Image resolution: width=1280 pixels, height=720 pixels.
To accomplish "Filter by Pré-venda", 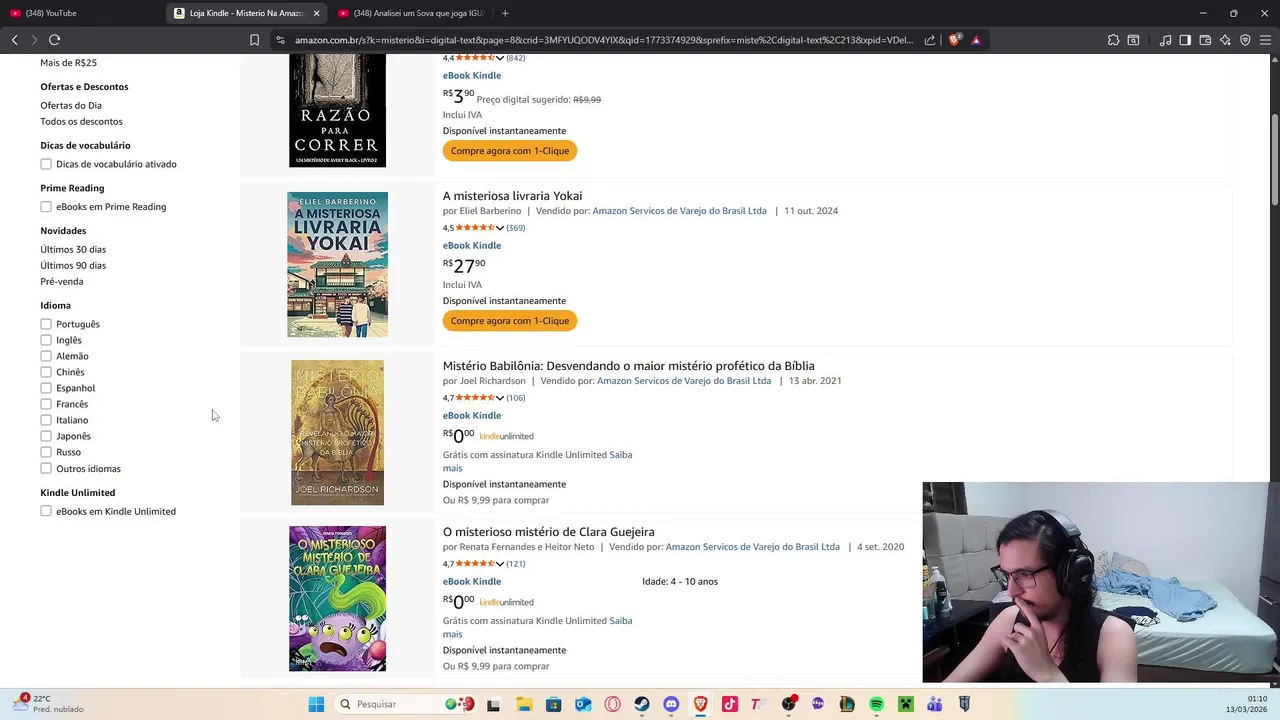I will (61, 281).
